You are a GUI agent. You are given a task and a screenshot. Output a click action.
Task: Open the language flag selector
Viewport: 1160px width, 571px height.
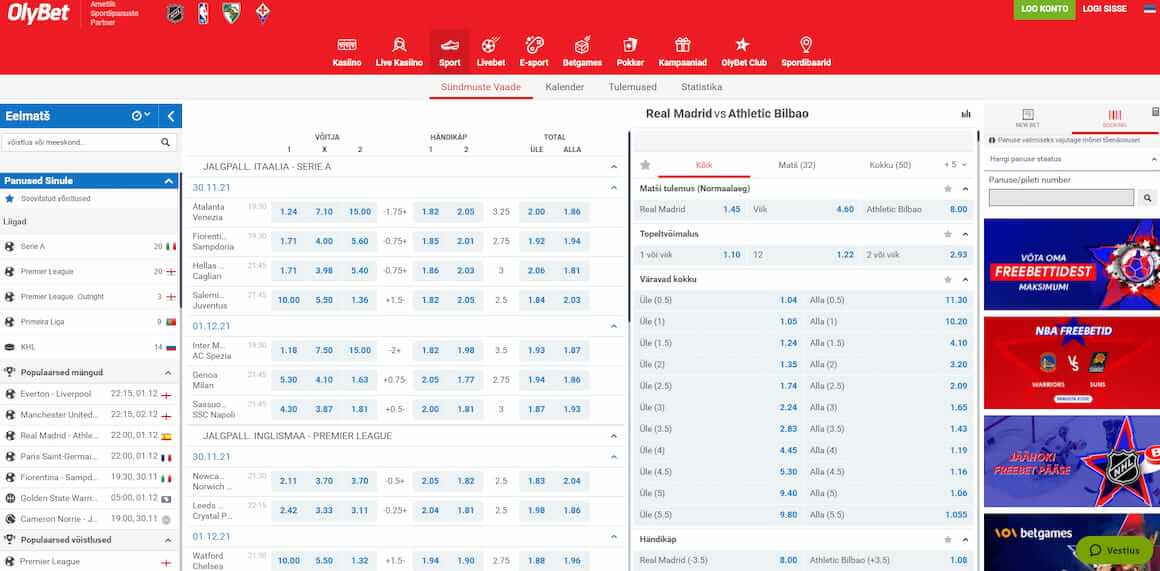(x=1149, y=9)
